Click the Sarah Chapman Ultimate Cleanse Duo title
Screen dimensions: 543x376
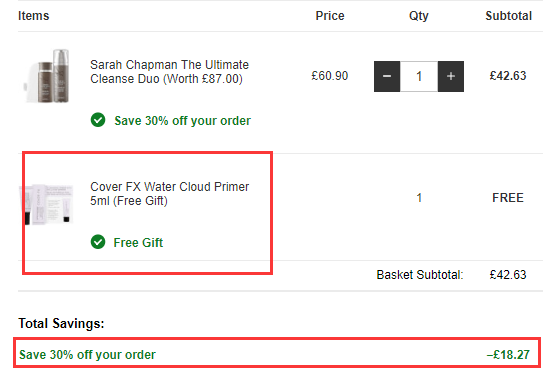pyautogui.click(x=169, y=72)
